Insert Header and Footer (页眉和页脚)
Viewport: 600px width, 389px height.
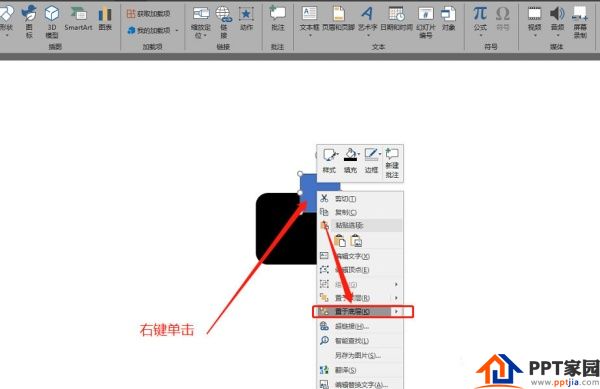(x=338, y=18)
